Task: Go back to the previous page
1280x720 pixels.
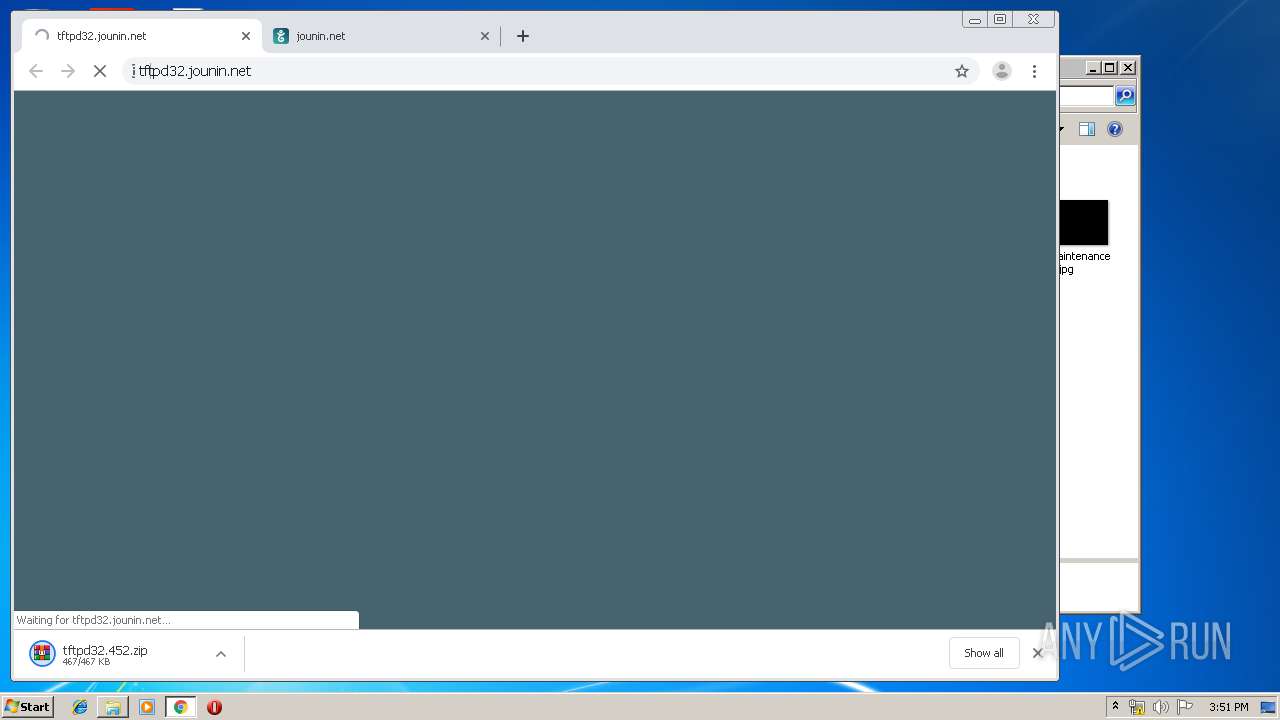Action: [36, 71]
